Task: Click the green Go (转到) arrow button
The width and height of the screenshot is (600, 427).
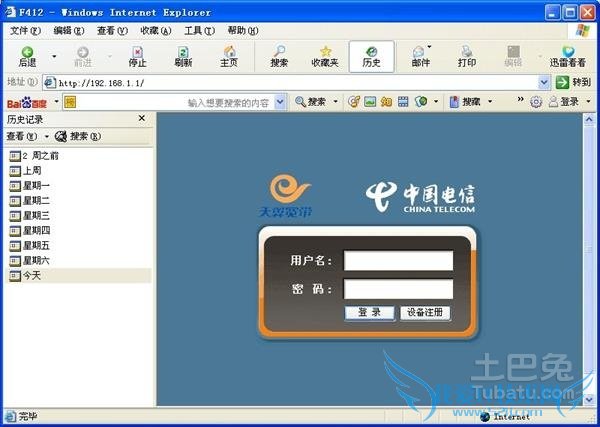Action: (562, 82)
